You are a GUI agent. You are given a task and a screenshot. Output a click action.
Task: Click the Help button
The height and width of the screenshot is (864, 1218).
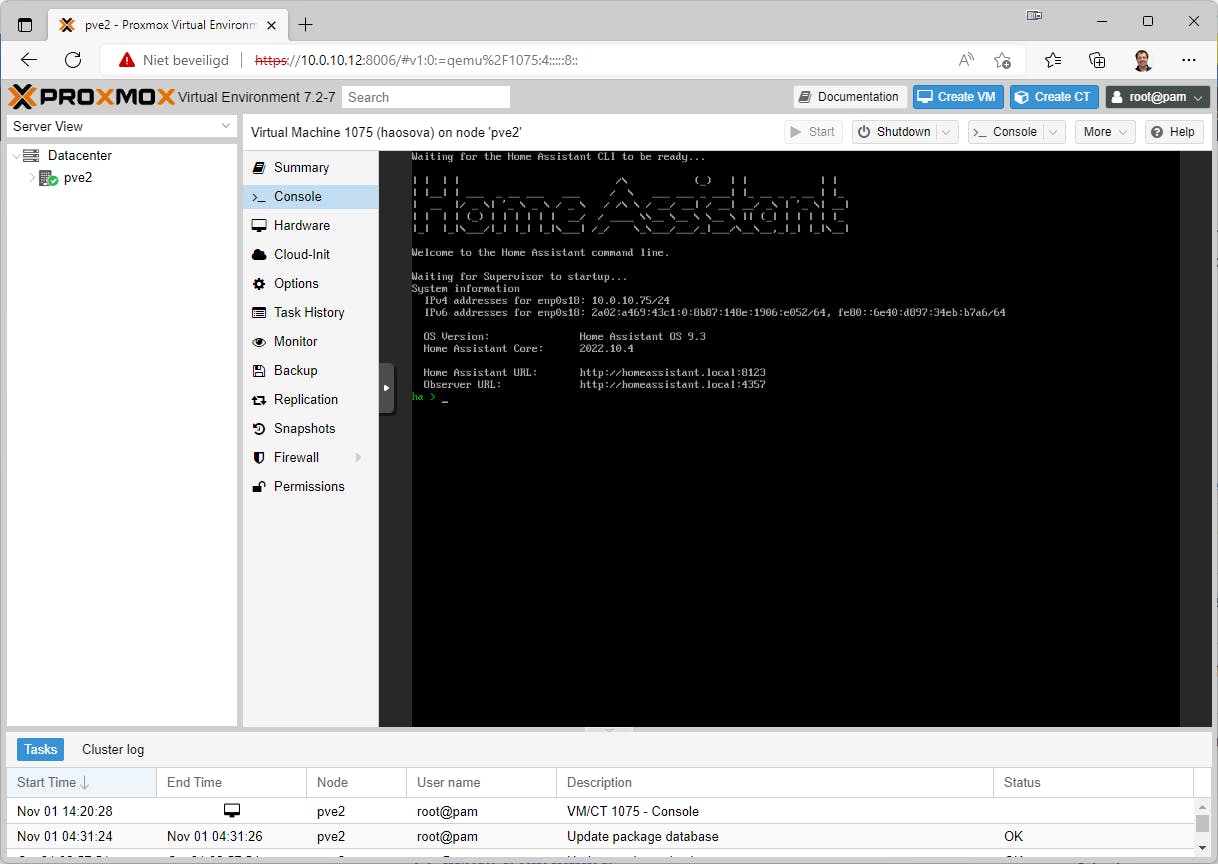click(x=1173, y=132)
